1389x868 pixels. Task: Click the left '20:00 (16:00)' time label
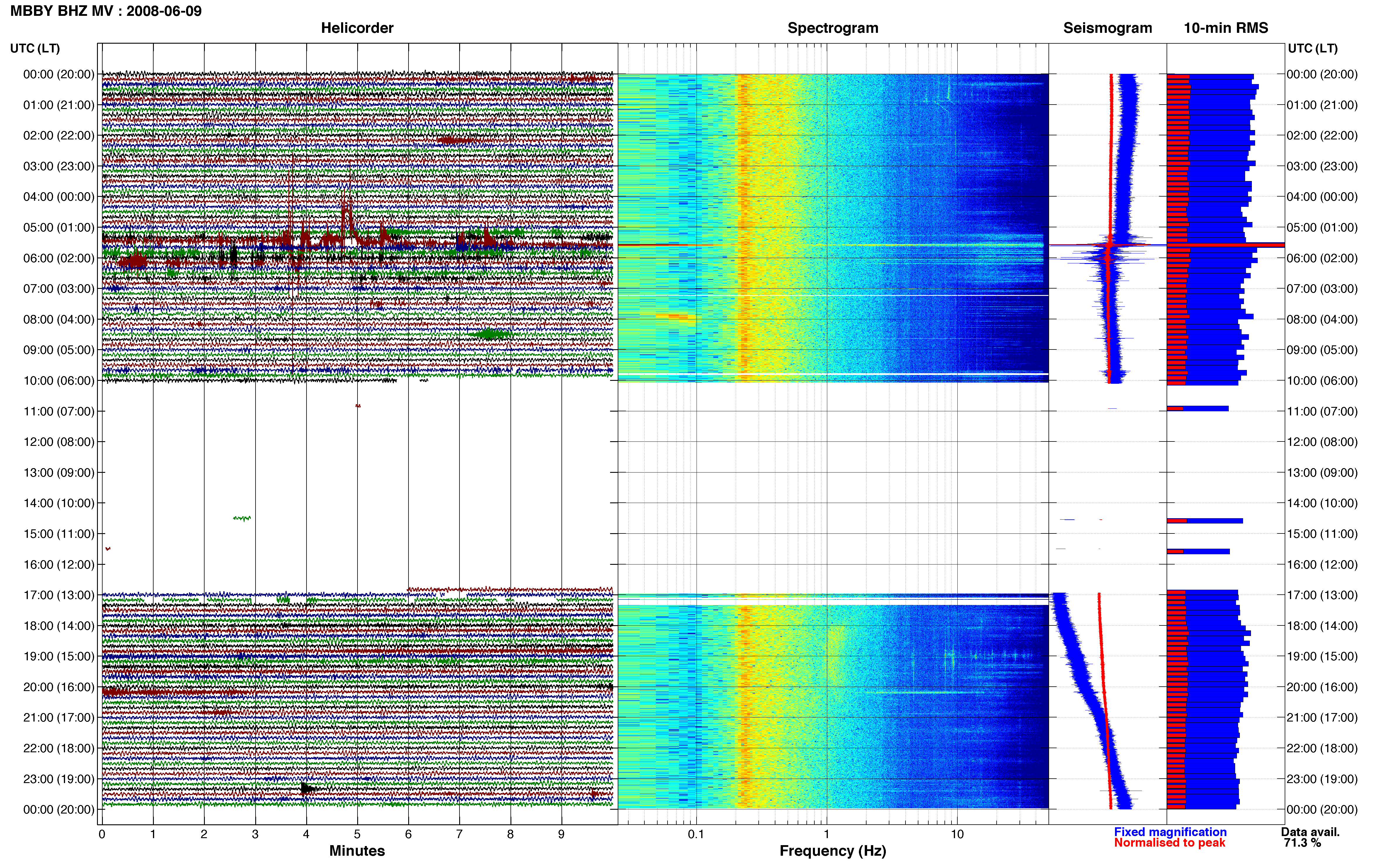59,687
